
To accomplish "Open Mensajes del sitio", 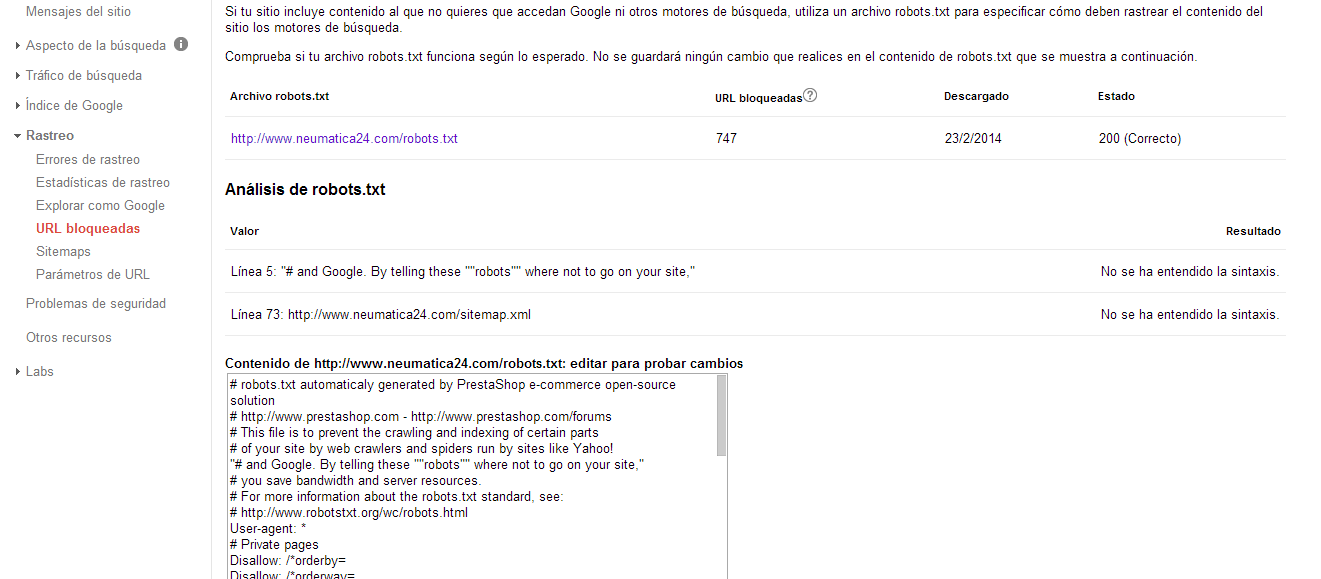I will 78,11.
